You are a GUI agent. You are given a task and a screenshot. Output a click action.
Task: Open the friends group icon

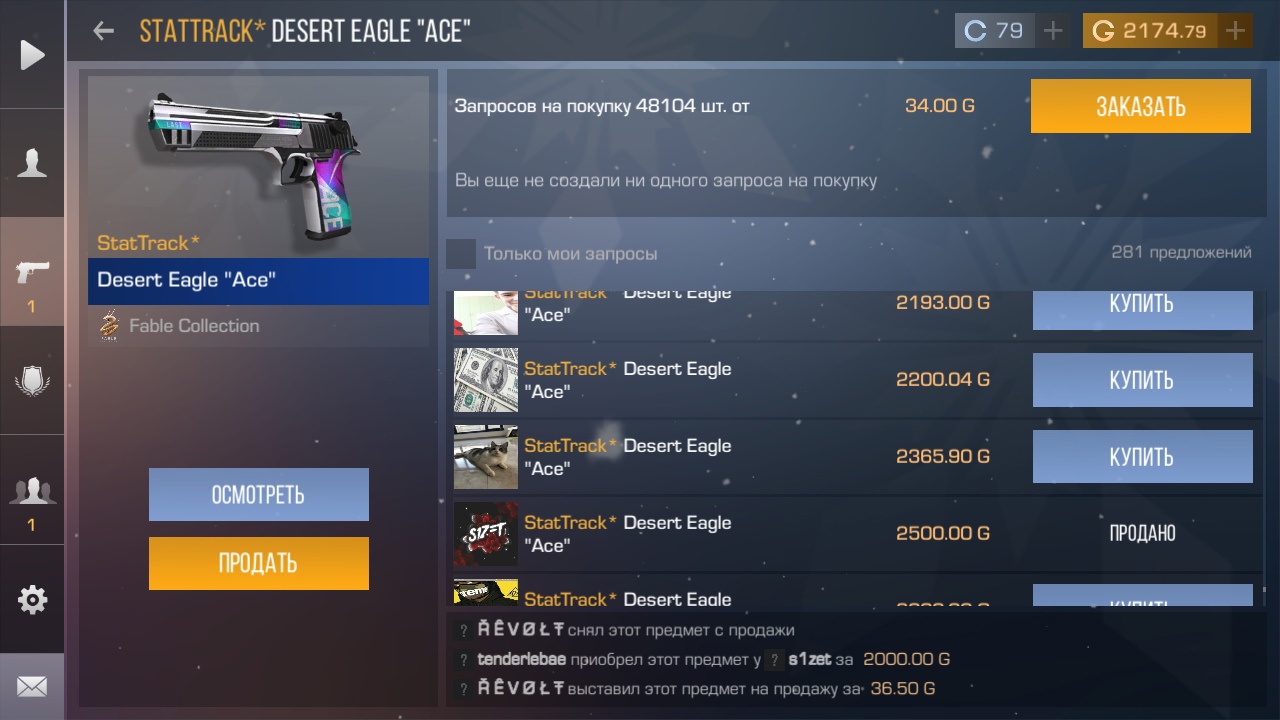coord(32,490)
